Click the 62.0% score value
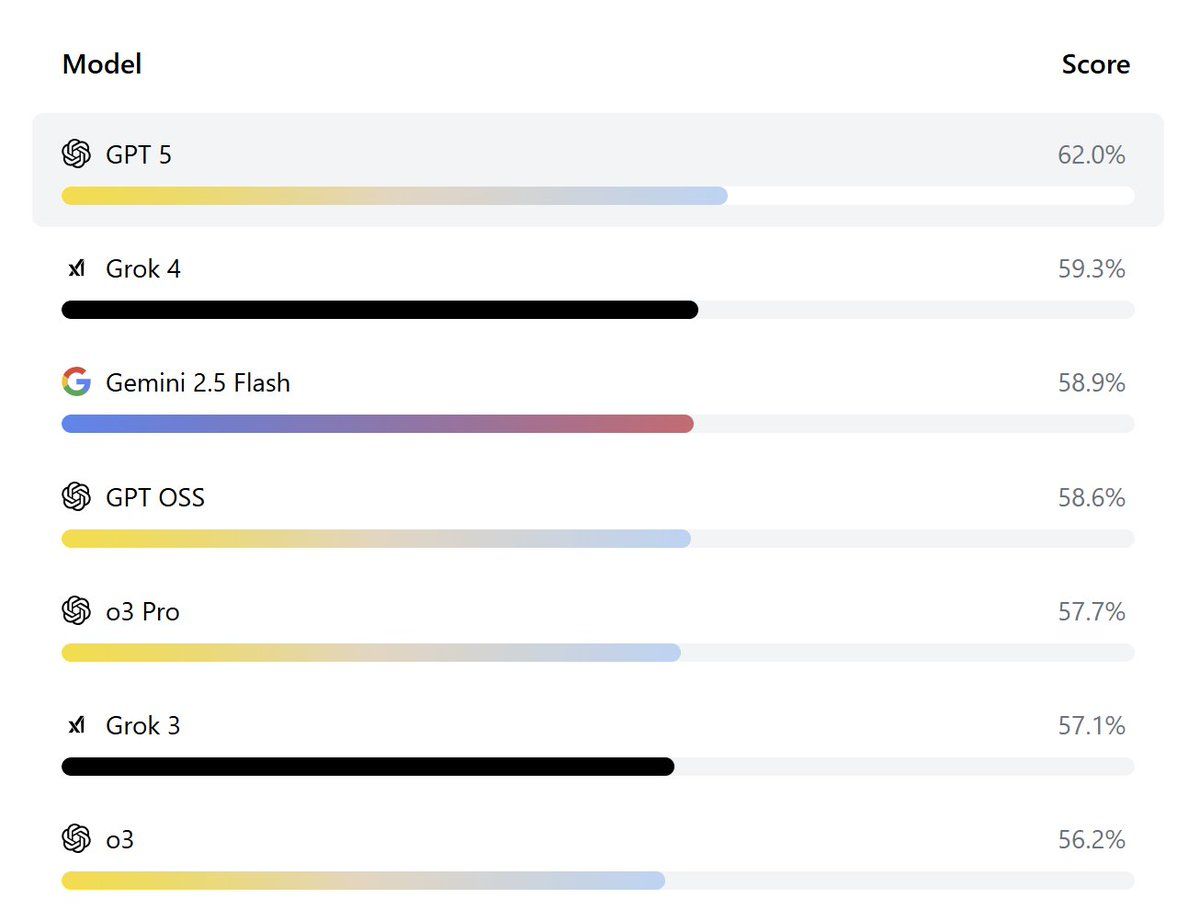This screenshot has height=921, width=1200. (x=1091, y=155)
